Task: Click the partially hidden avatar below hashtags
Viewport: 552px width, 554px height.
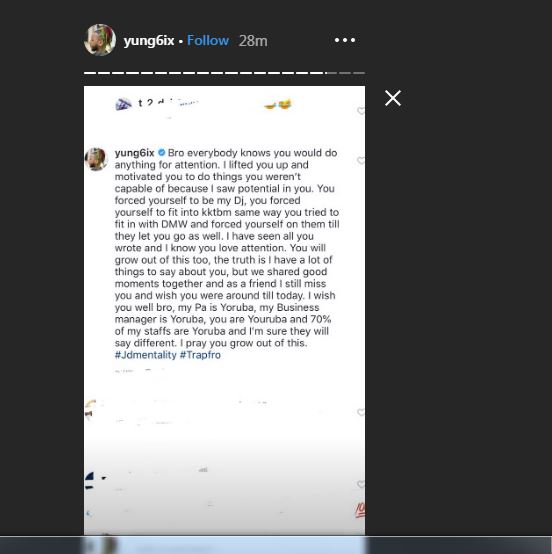Action: 90,410
